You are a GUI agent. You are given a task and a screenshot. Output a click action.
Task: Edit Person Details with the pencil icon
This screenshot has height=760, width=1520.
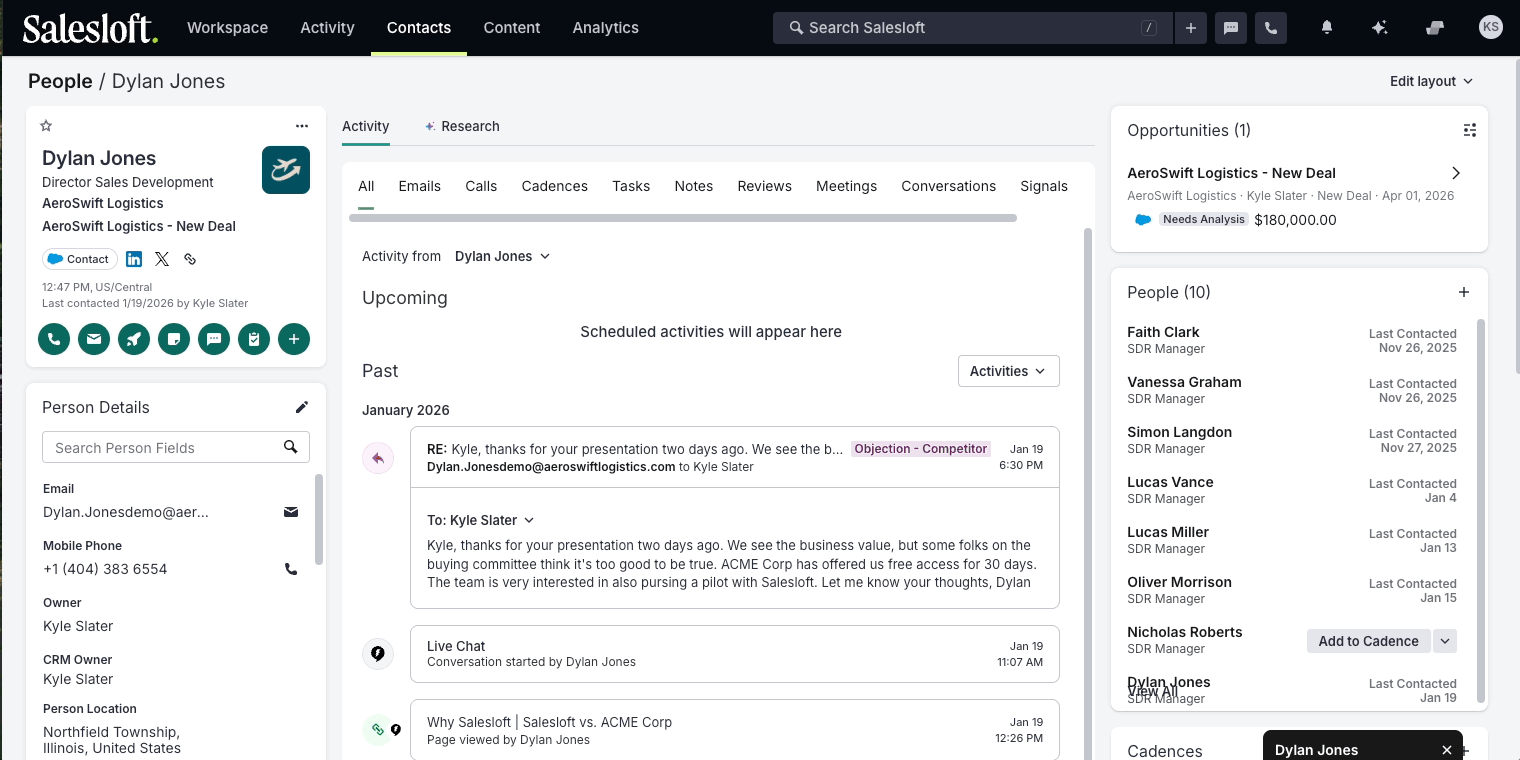pos(302,407)
